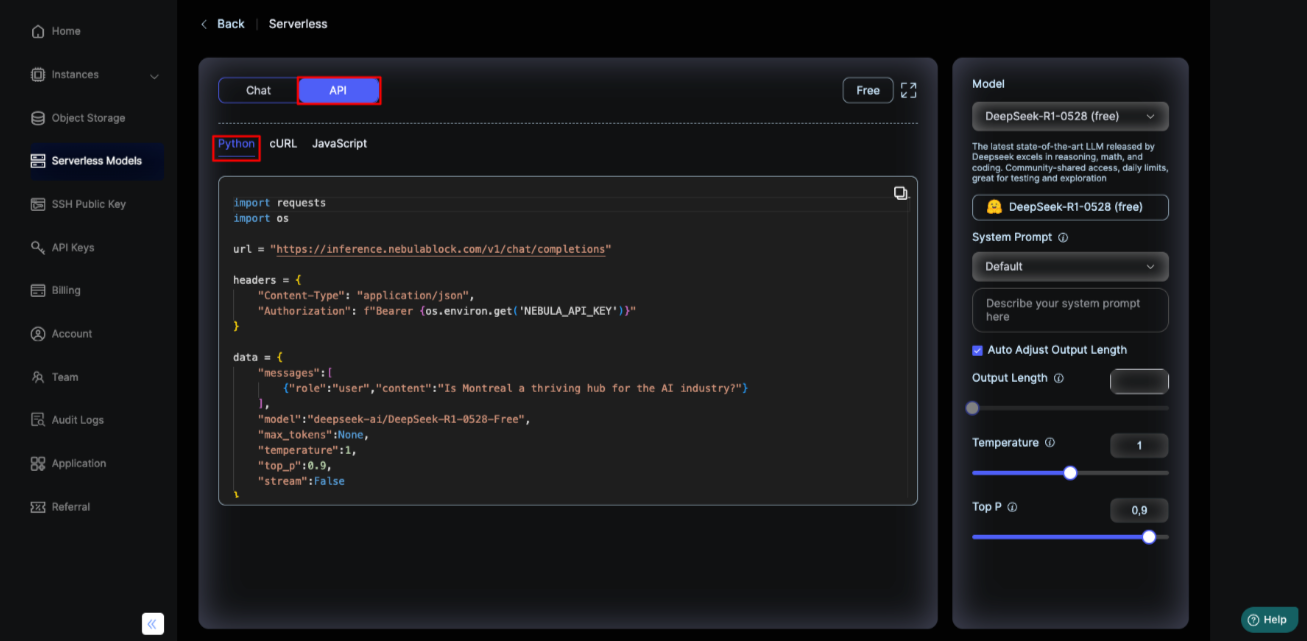Image resolution: width=1307 pixels, height=641 pixels.
Task: Click the 'Serverless' breadcrumb text
Action: tap(298, 24)
